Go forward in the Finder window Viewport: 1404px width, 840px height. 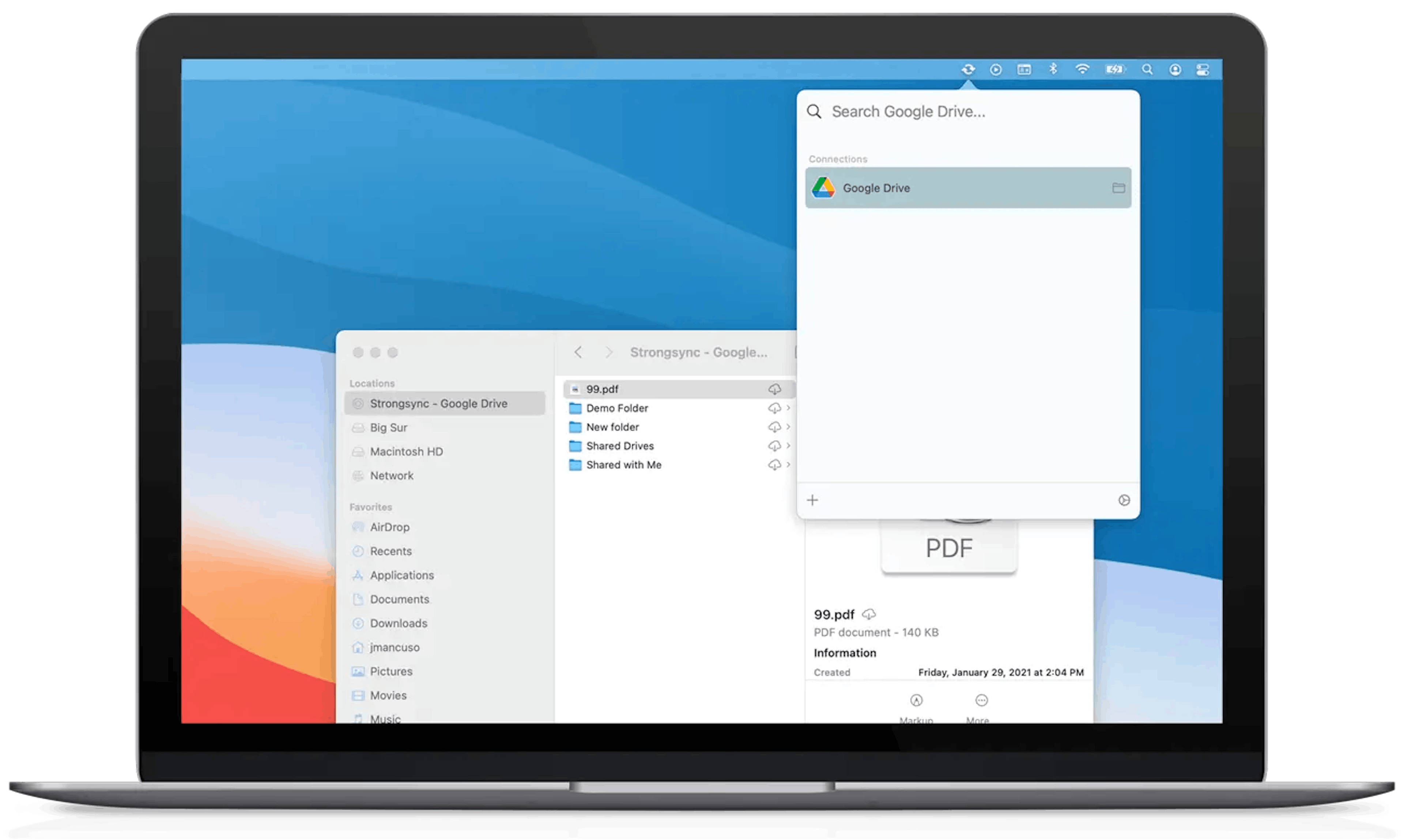609,352
